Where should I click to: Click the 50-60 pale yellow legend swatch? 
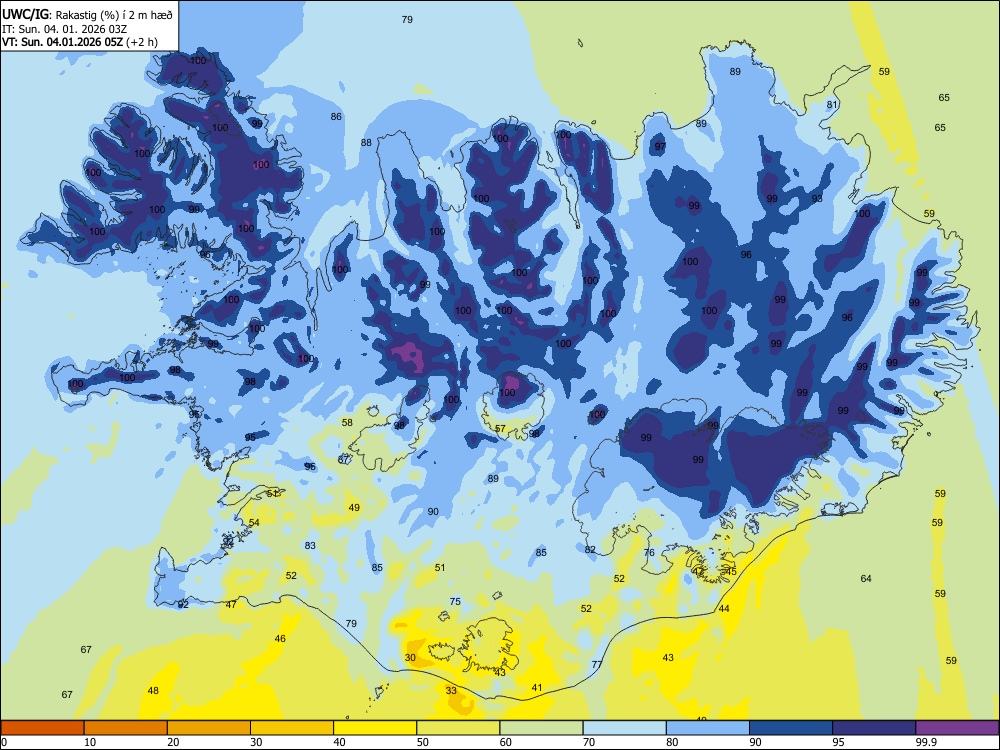click(x=458, y=728)
